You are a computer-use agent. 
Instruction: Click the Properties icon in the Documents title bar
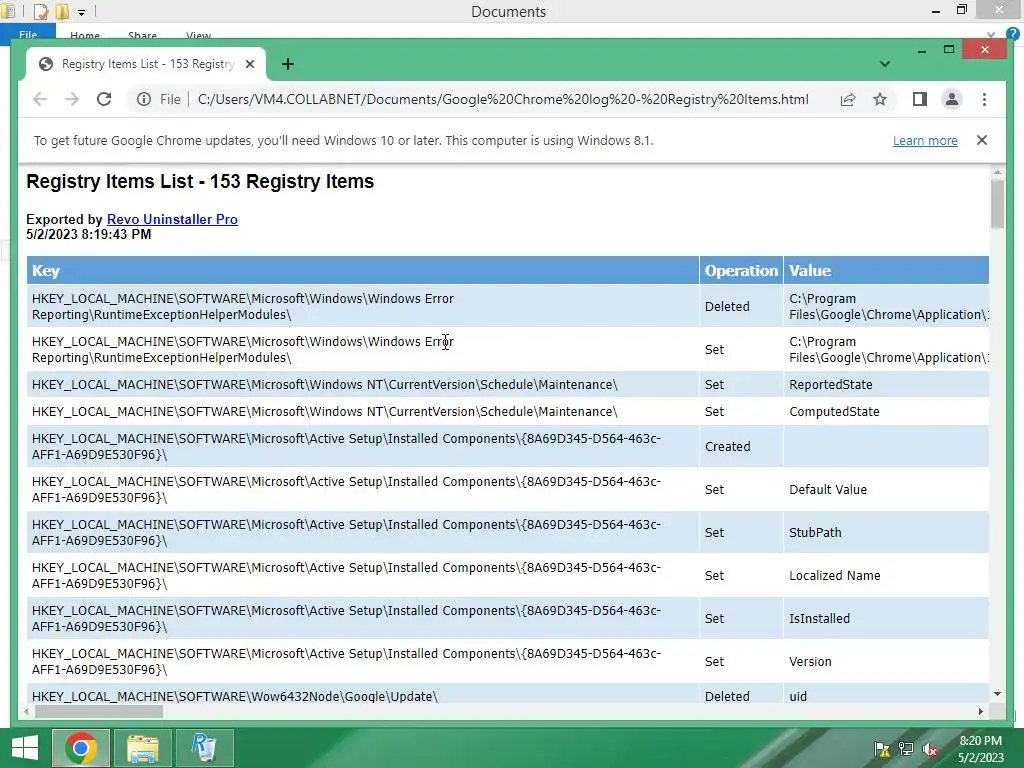point(41,11)
